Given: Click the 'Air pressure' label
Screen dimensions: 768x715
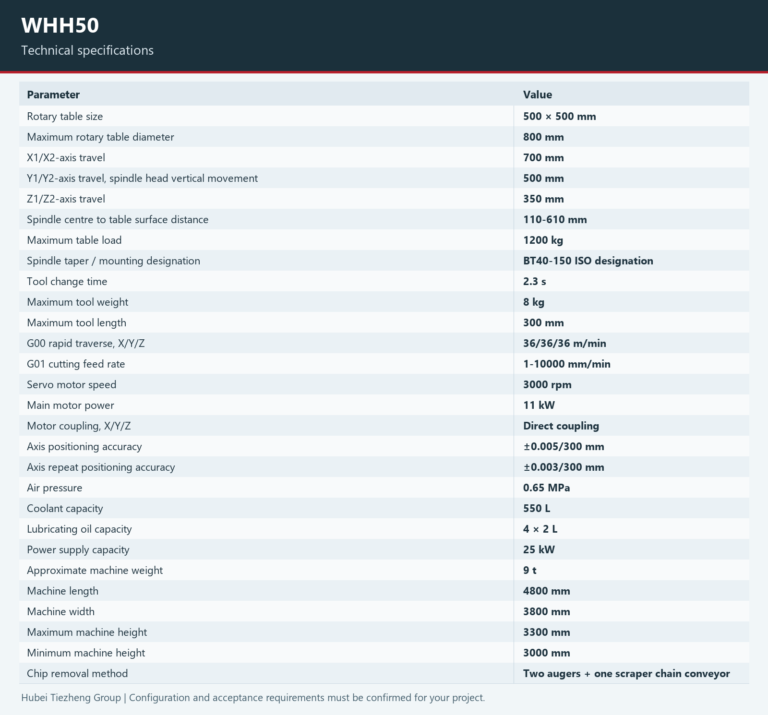Looking at the screenshot, I should 54,488.
